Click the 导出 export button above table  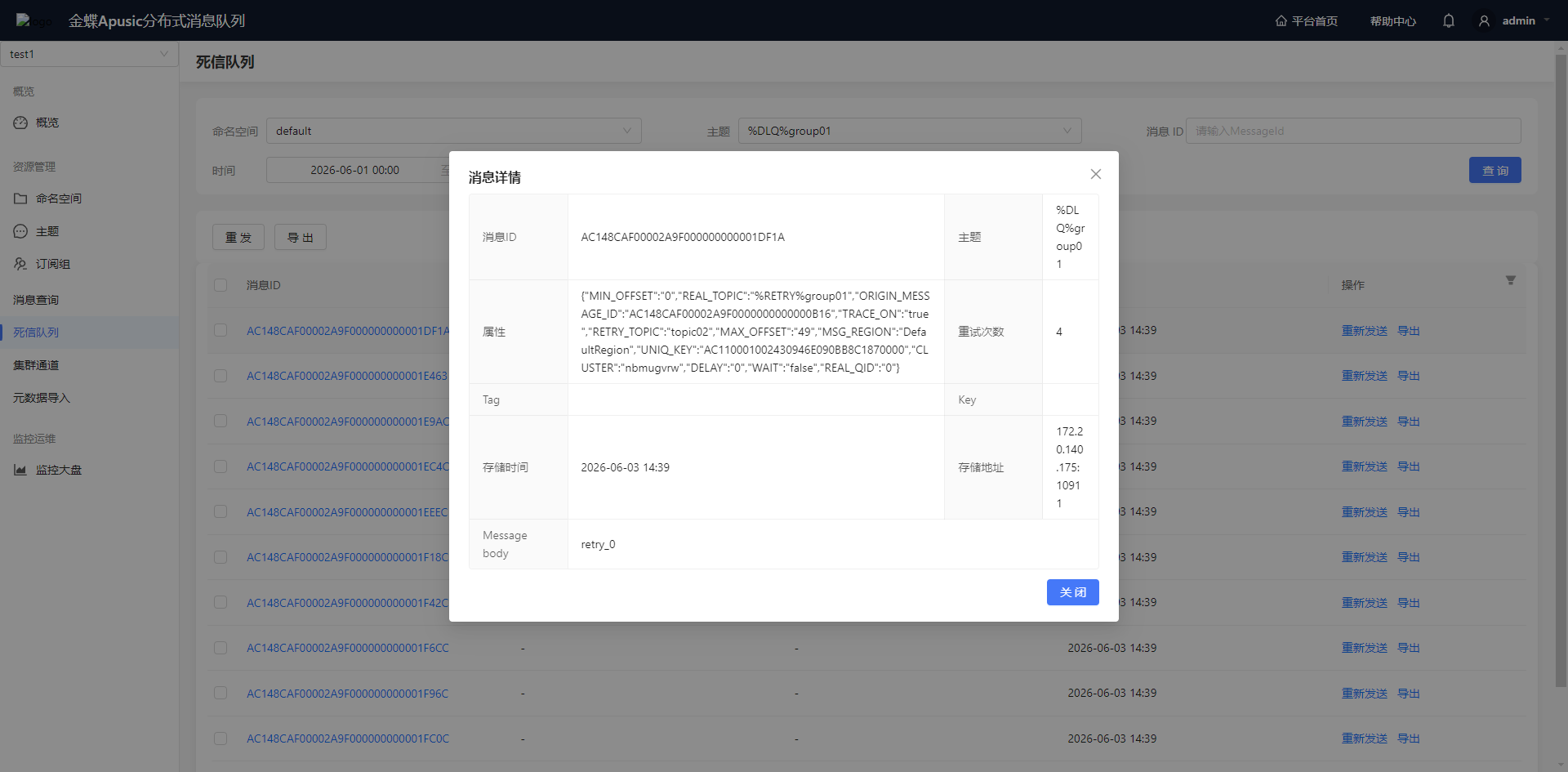(x=301, y=237)
